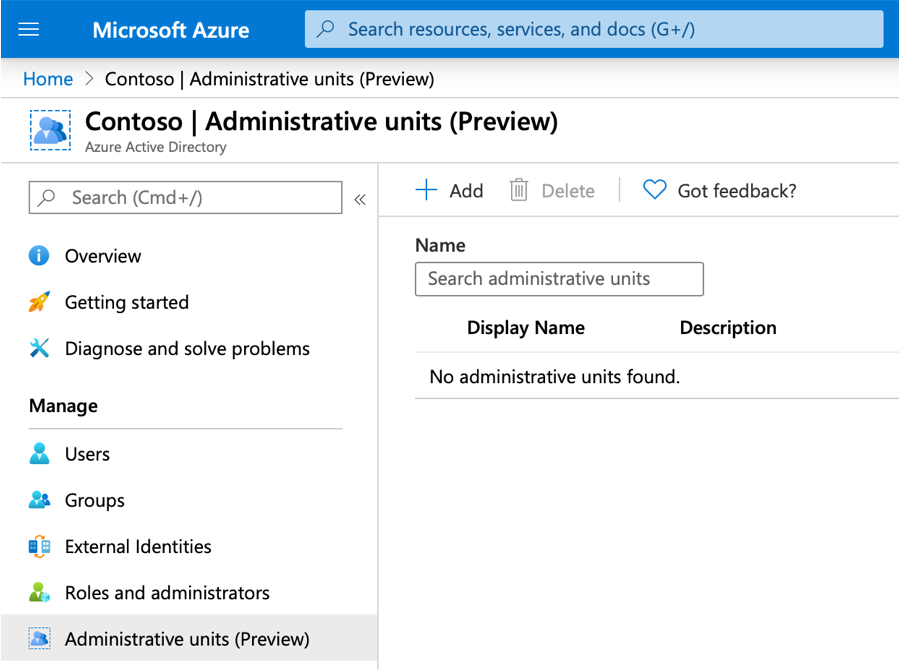Select the Diagnose and solve problems wrench icon

(x=38, y=349)
